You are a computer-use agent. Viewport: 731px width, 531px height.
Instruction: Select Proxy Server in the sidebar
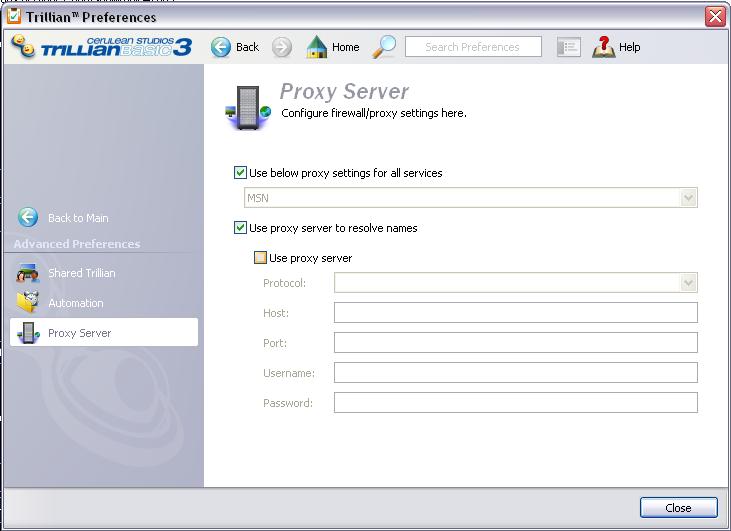pyautogui.click(x=80, y=333)
